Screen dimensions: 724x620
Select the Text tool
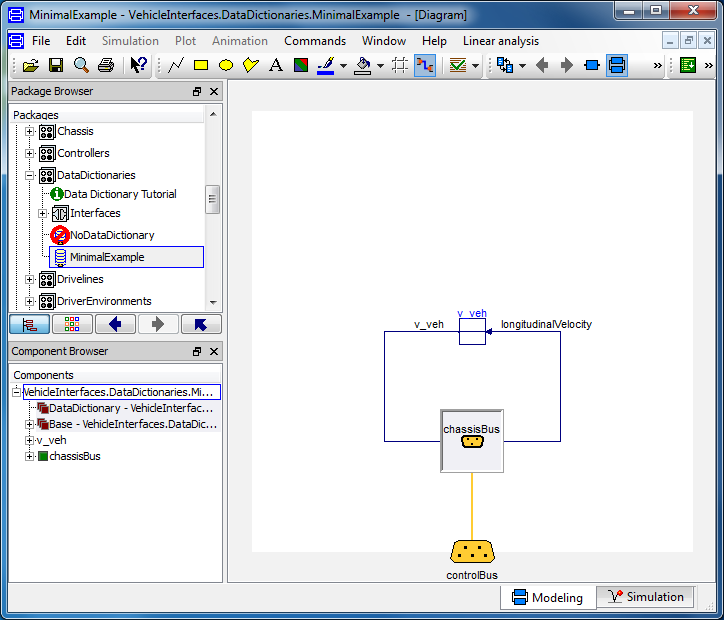pyautogui.click(x=276, y=66)
